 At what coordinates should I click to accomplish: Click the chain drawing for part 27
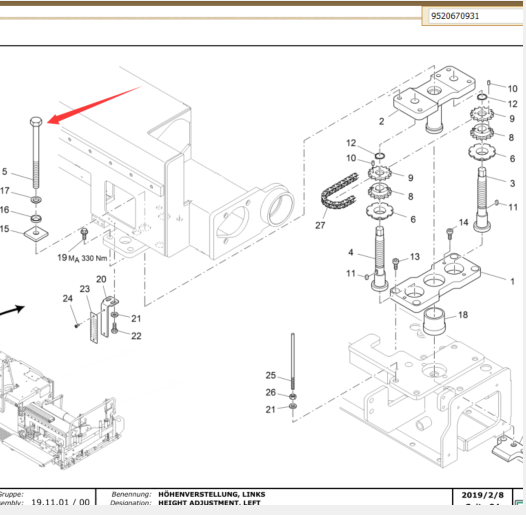pos(339,191)
